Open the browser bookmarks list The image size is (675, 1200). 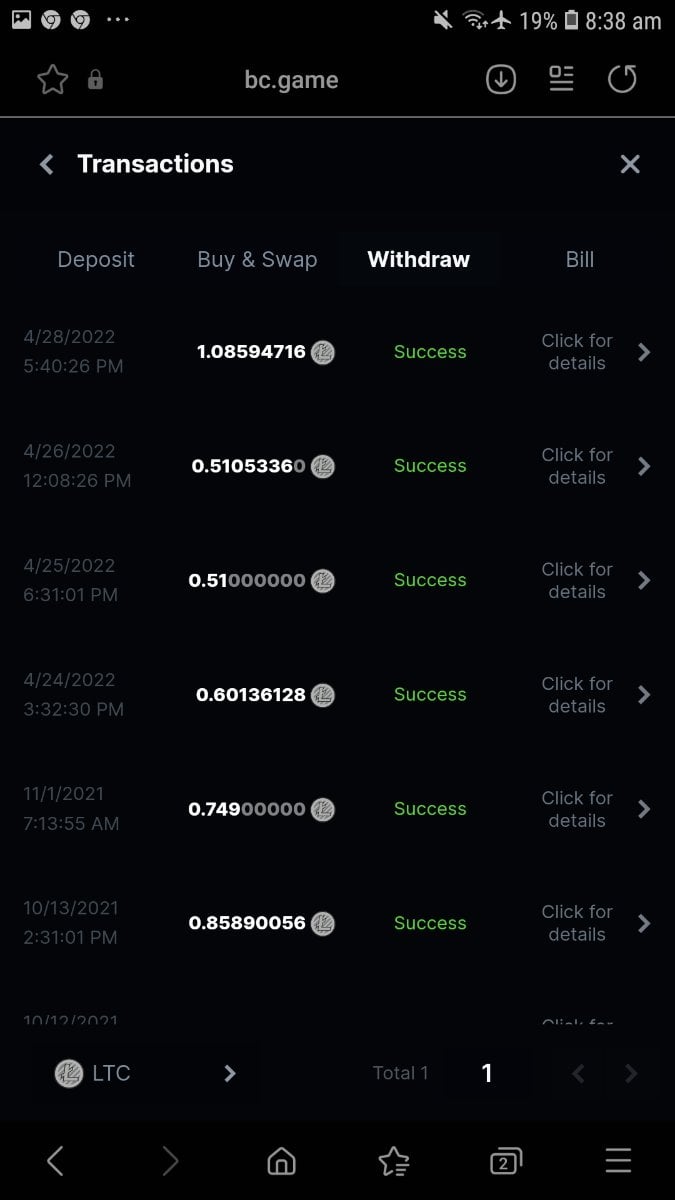tap(394, 1161)
